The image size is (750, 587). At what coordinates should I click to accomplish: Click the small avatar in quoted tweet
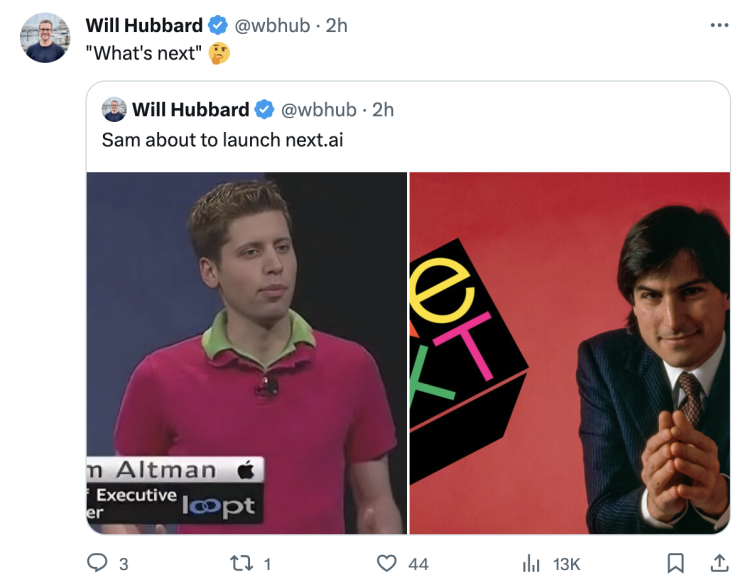click(x=114, y=110)
